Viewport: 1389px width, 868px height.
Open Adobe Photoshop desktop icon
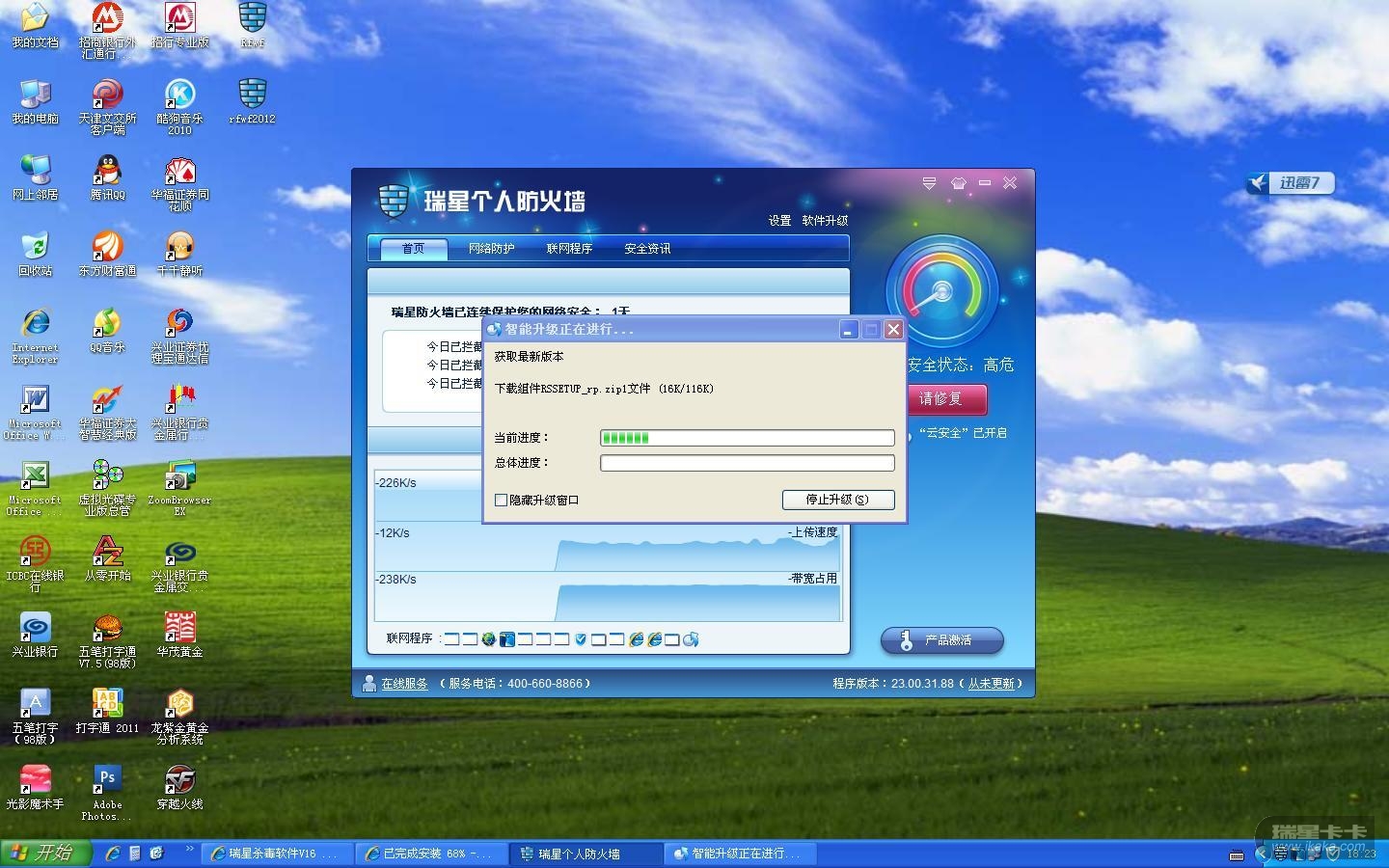107,794
